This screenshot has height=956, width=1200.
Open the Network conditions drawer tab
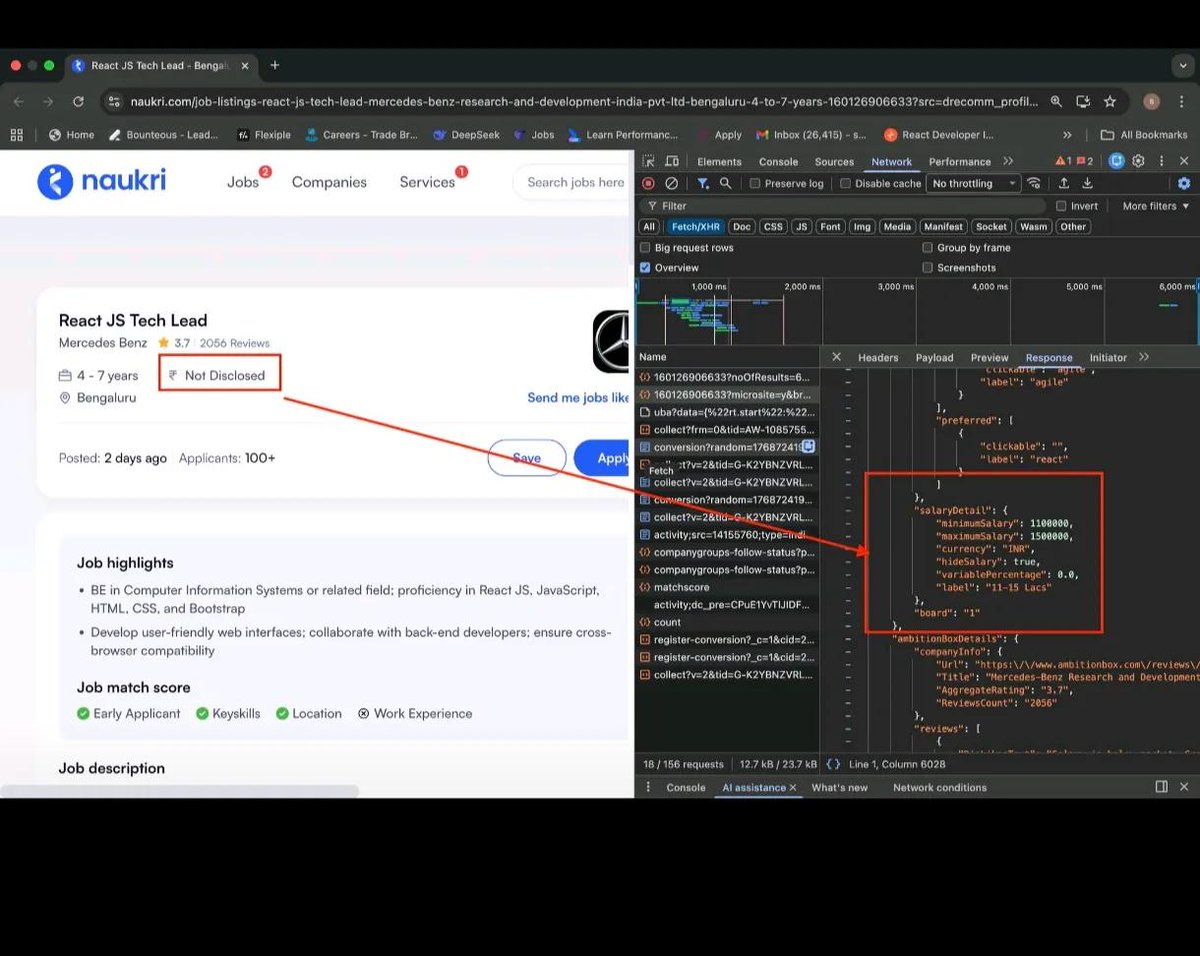939,788
